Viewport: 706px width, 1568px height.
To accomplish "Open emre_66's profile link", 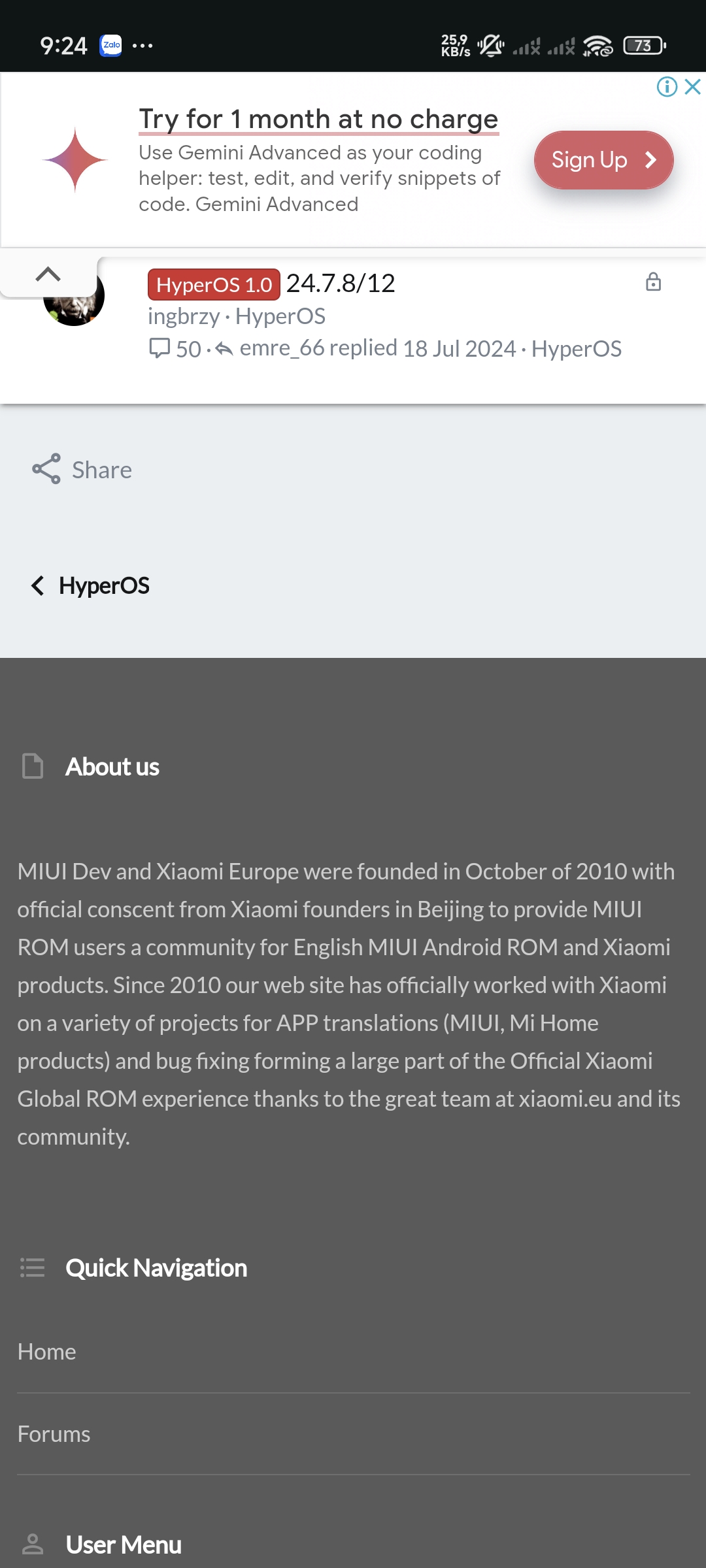I will pos(282,348).
